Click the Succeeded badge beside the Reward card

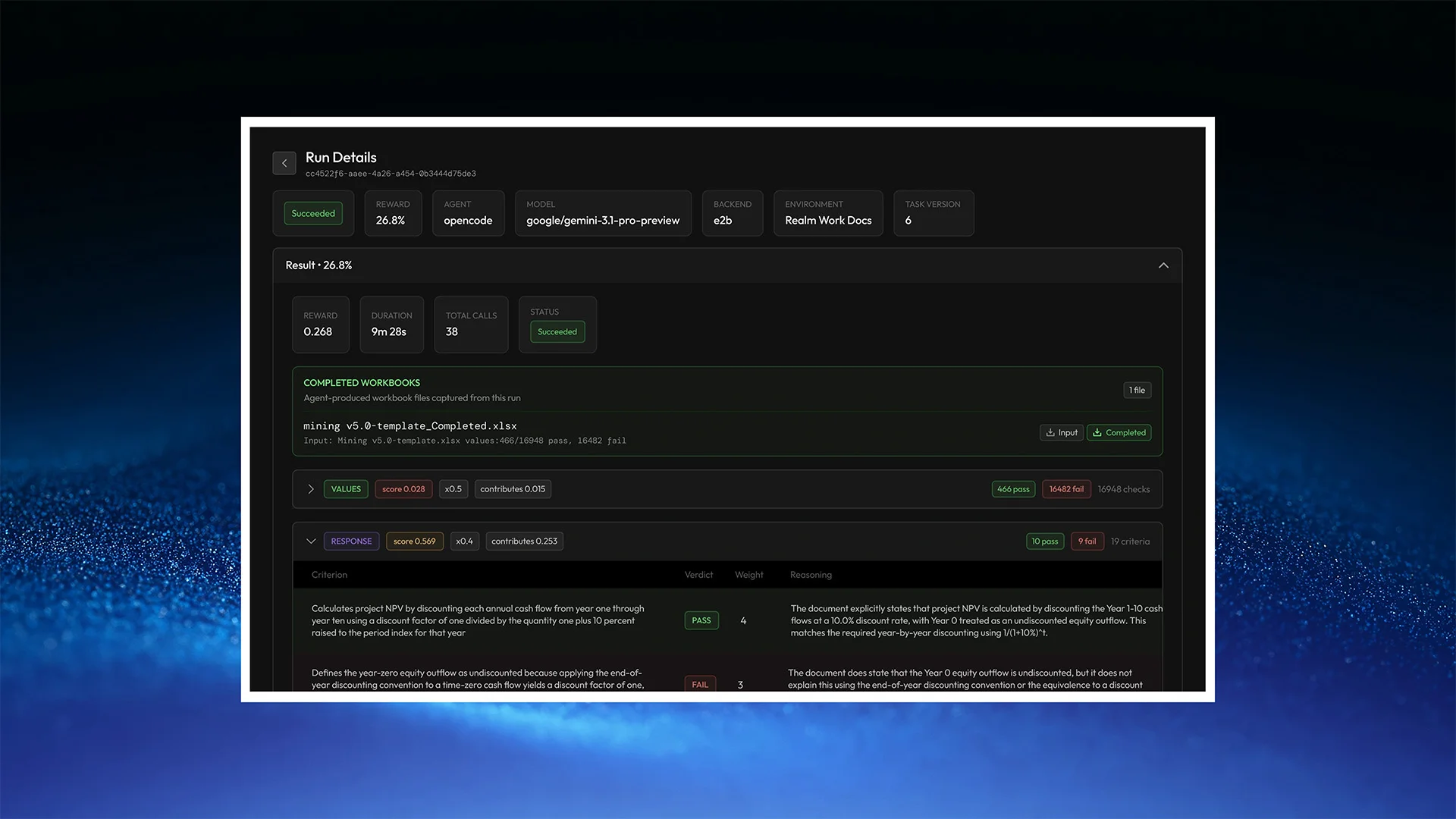313,213
